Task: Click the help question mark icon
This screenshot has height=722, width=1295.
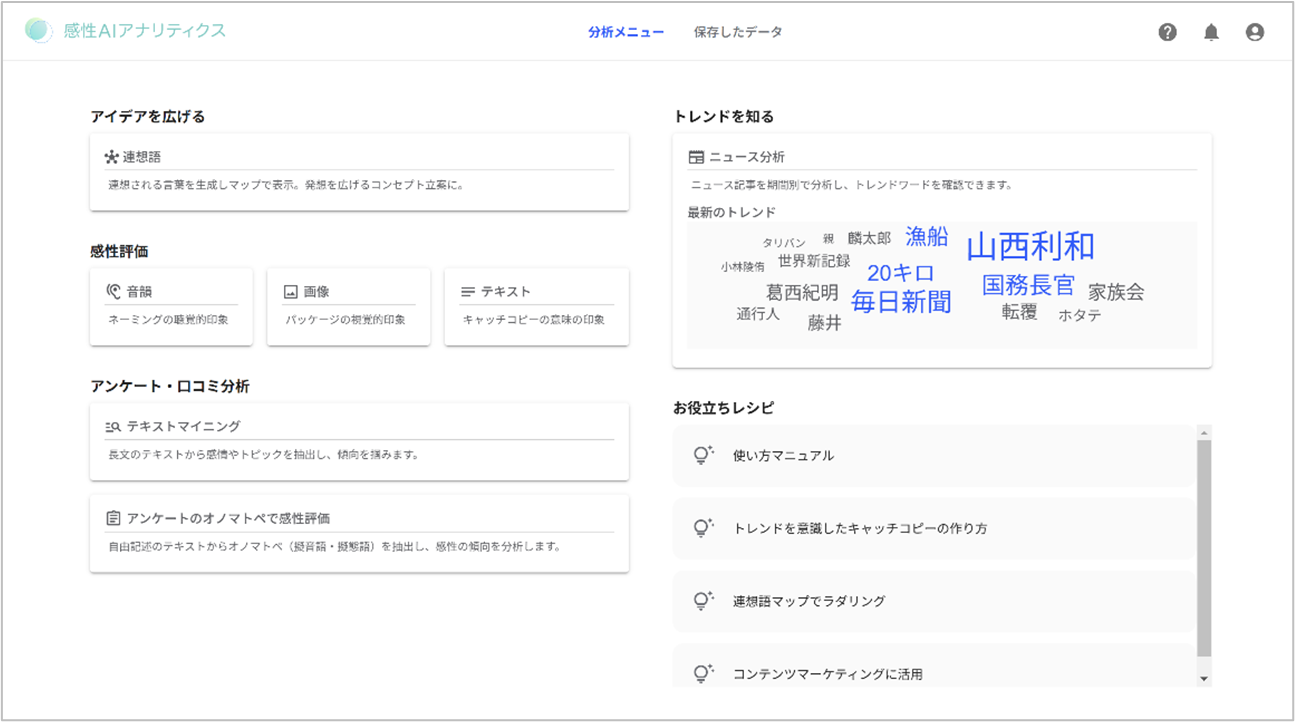Action: click(1167, 32)
